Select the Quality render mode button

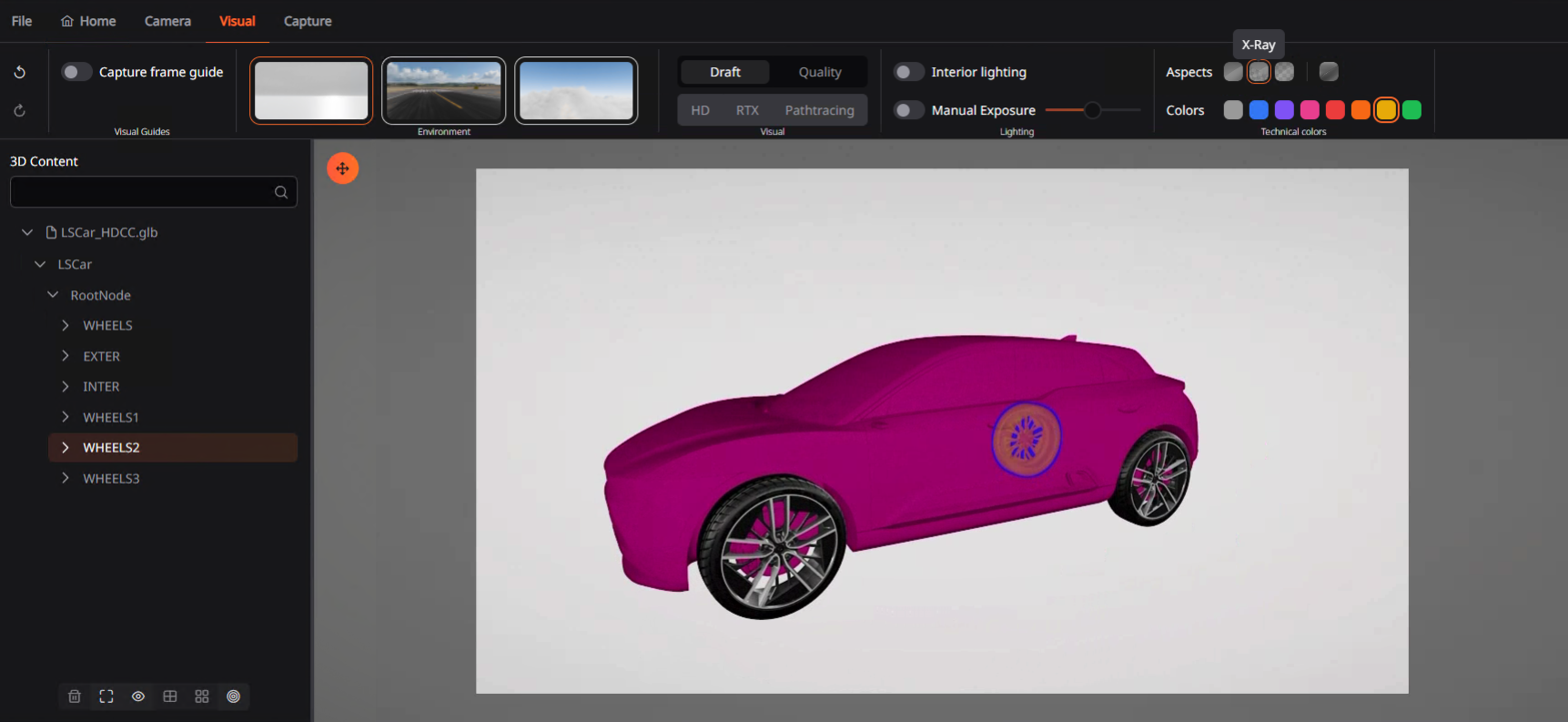pos(819,72)
